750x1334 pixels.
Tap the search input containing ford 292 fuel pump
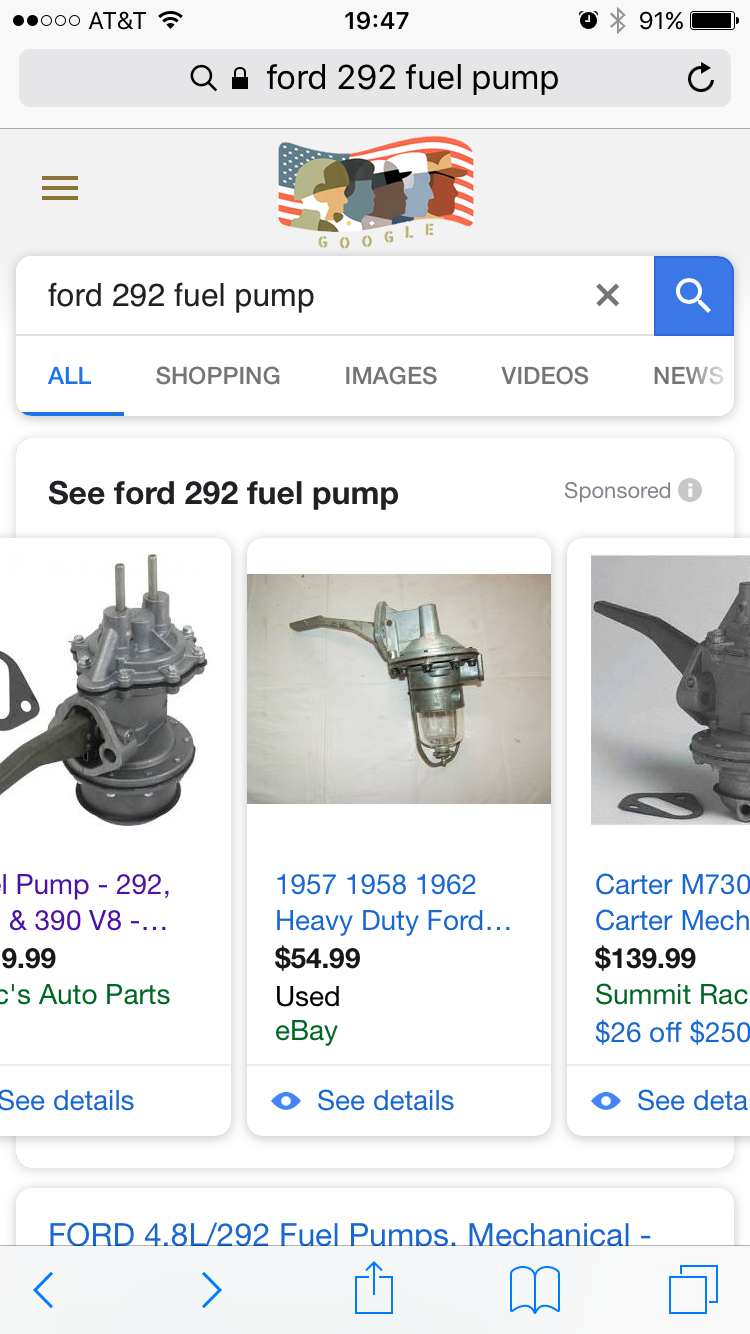tap(300, 295)
